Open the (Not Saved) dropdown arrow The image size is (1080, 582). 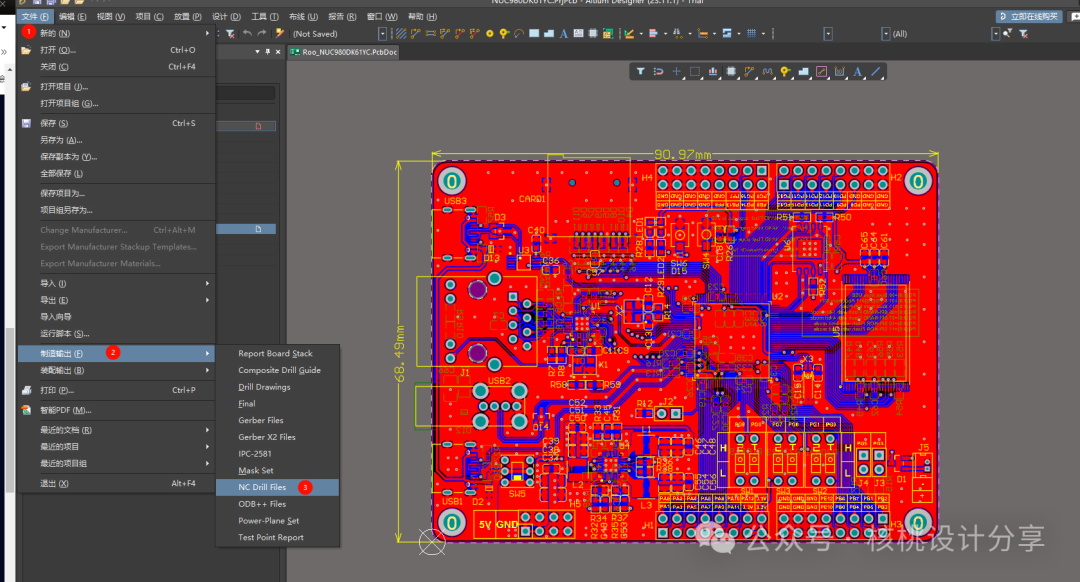point(382,33)
